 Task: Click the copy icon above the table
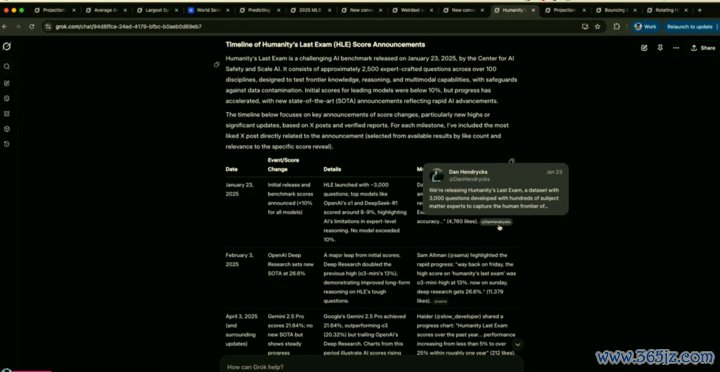point(512,161)
